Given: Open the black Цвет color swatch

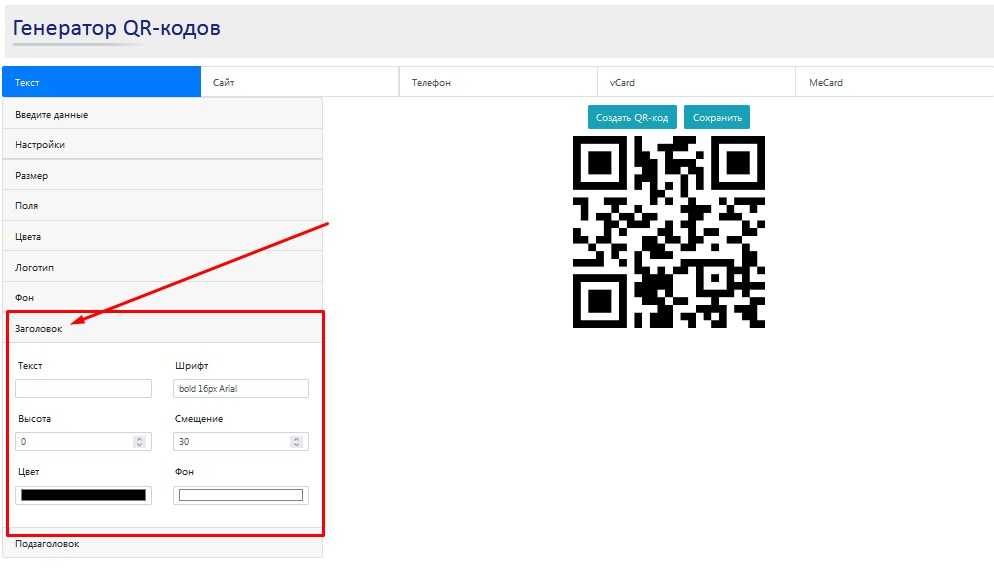Looking at the screenshot, I should (x=84, y=495).
